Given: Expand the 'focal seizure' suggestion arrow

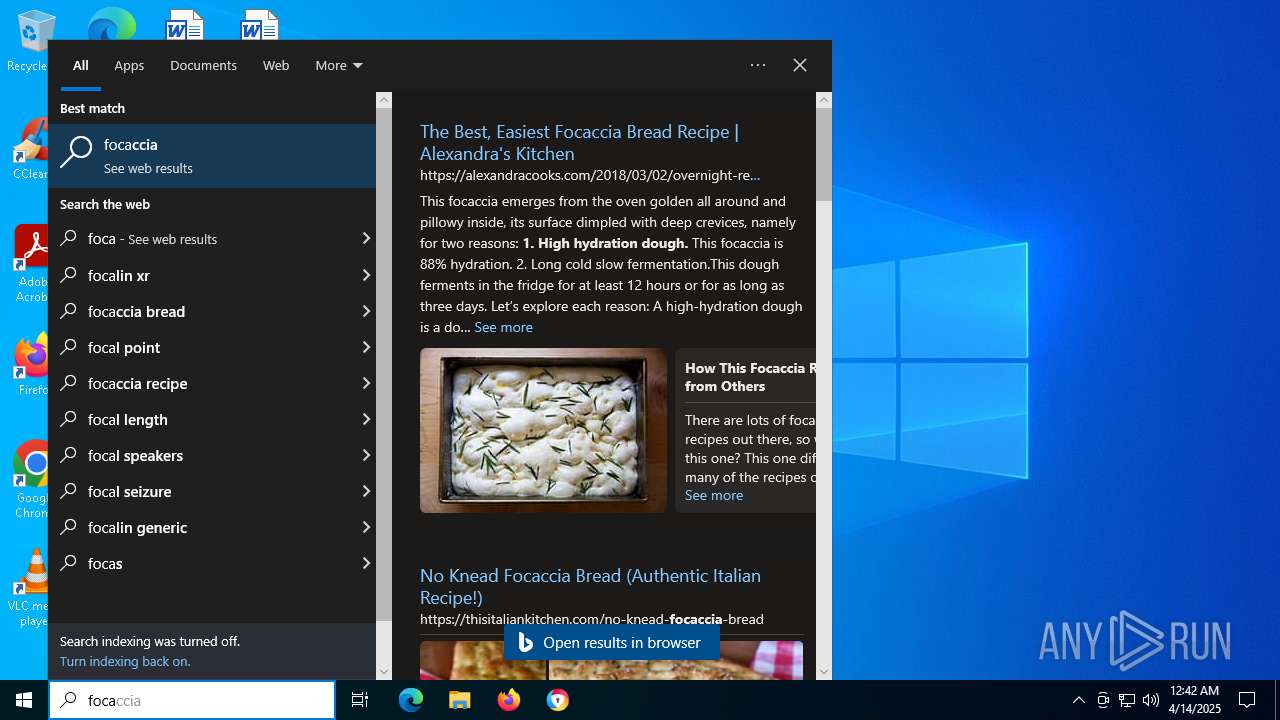Looking at the screenshot, I should (x=366, y=491).
